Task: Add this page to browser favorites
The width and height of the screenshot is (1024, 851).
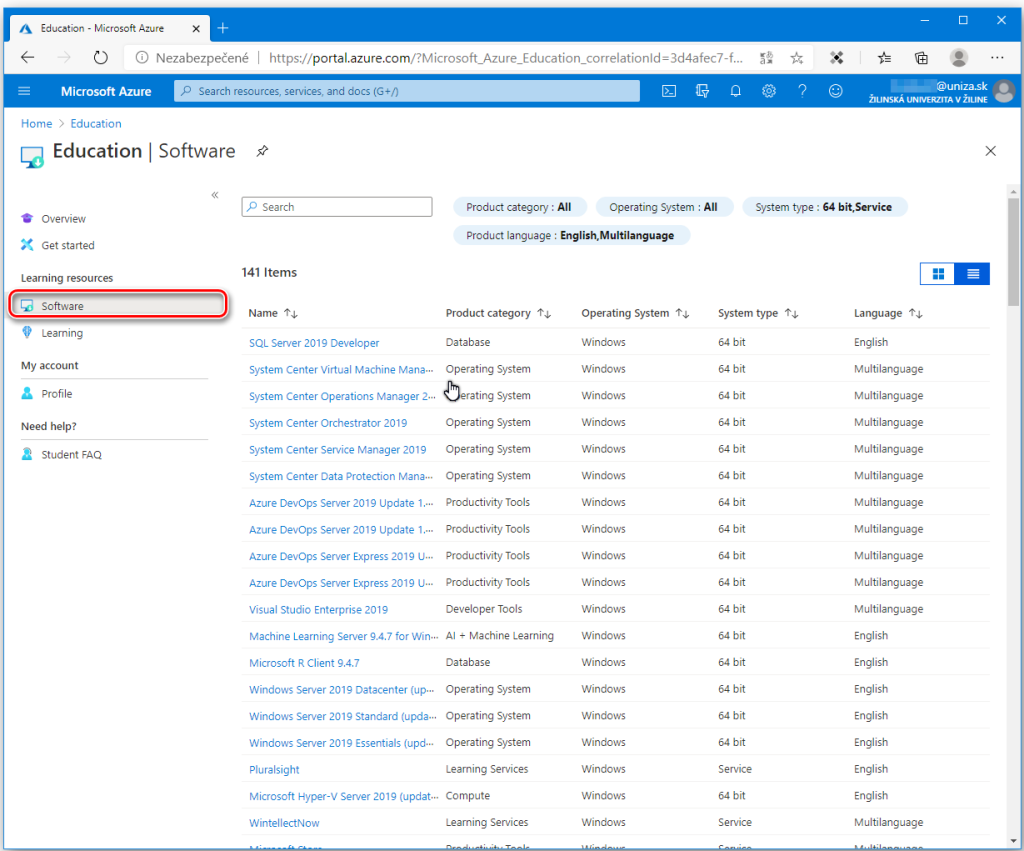Action: tap(797, 58)
